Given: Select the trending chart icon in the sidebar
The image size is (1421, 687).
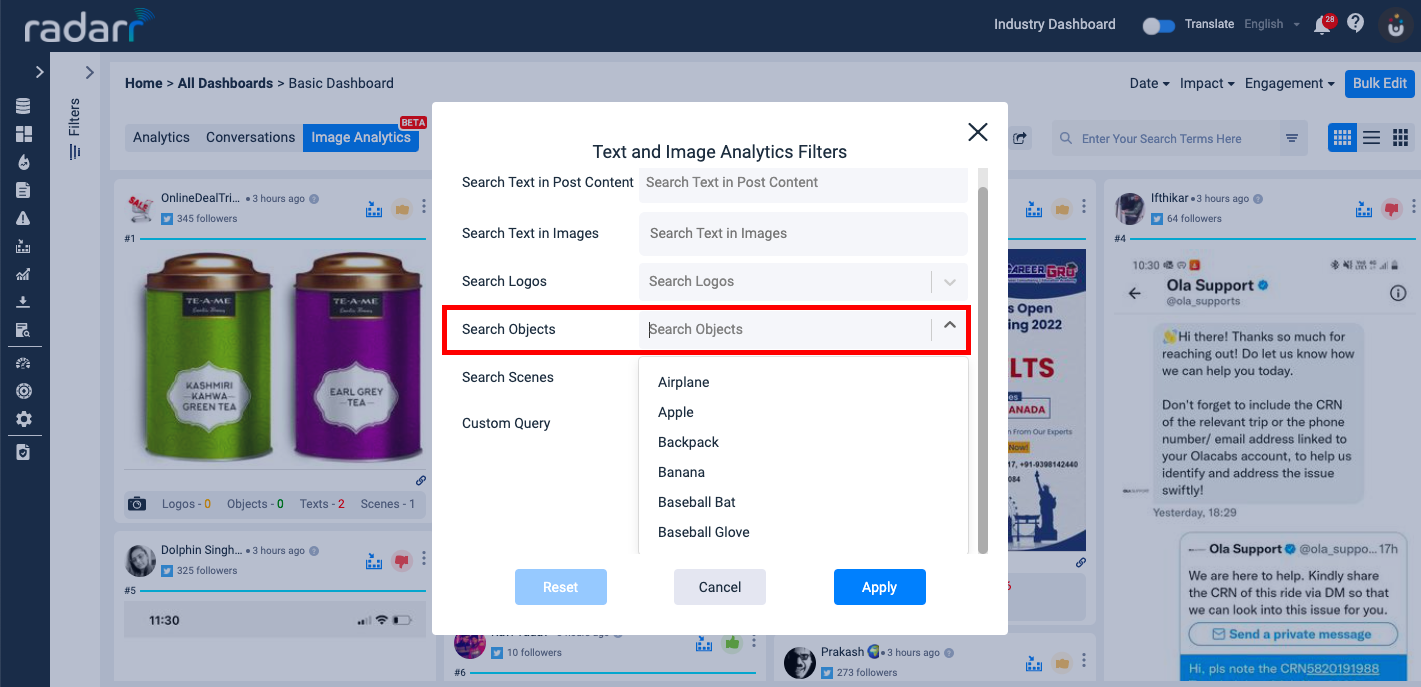Looking at the screenshot, I should tap(24, 273).
